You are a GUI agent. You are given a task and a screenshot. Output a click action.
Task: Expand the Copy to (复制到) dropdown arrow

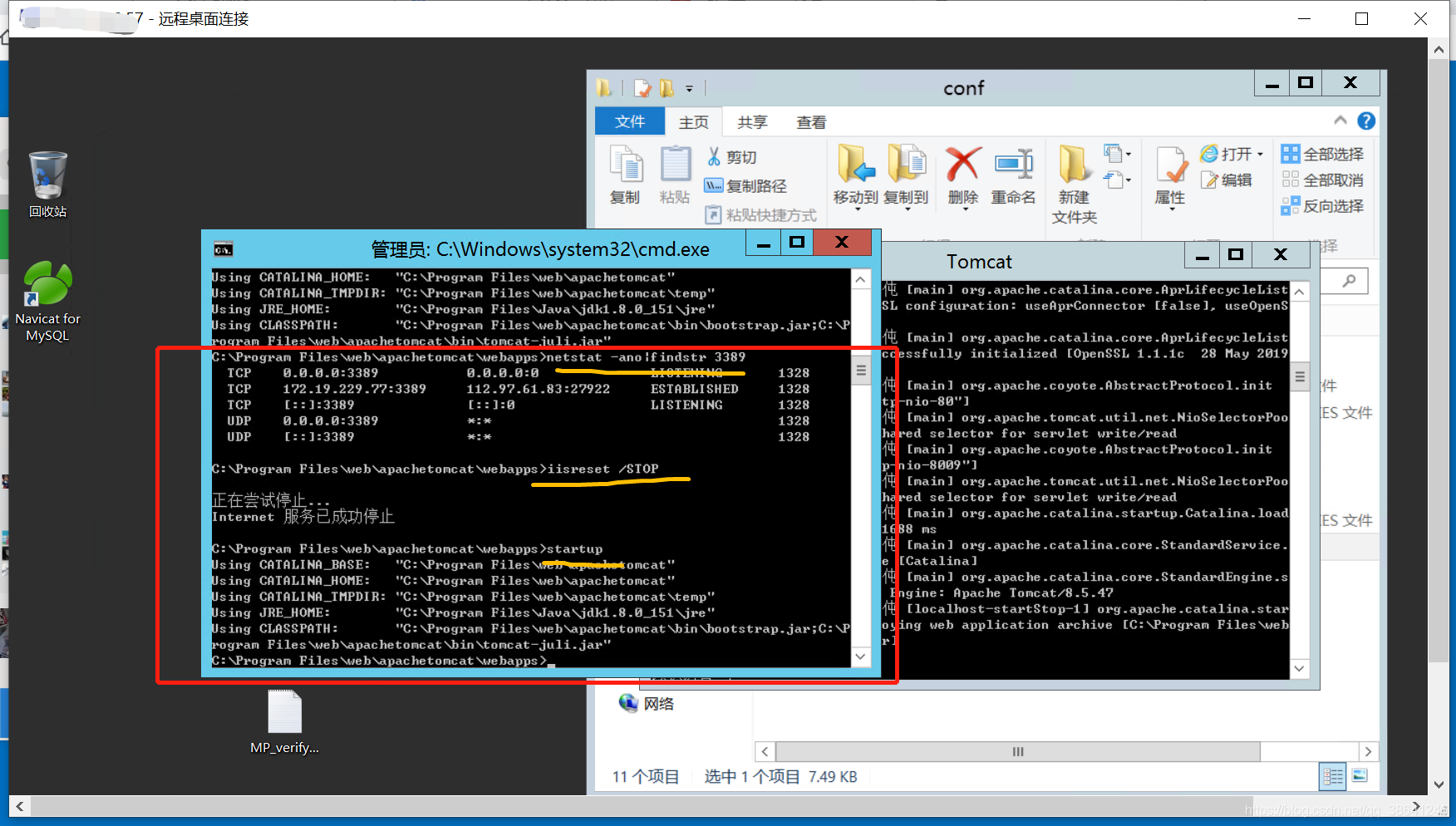tap(907, 209)
